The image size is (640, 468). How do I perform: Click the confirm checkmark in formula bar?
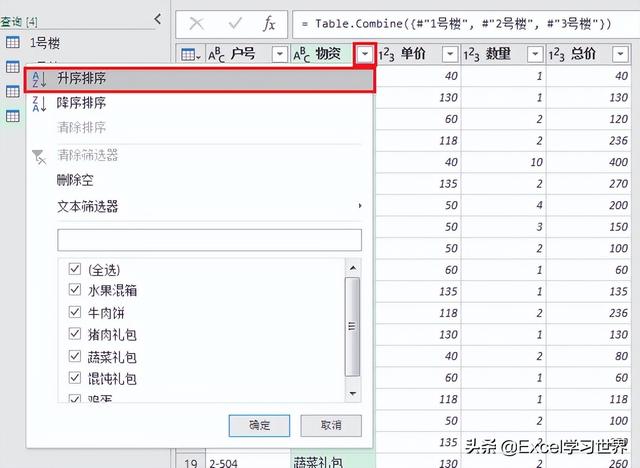point(236,23)
